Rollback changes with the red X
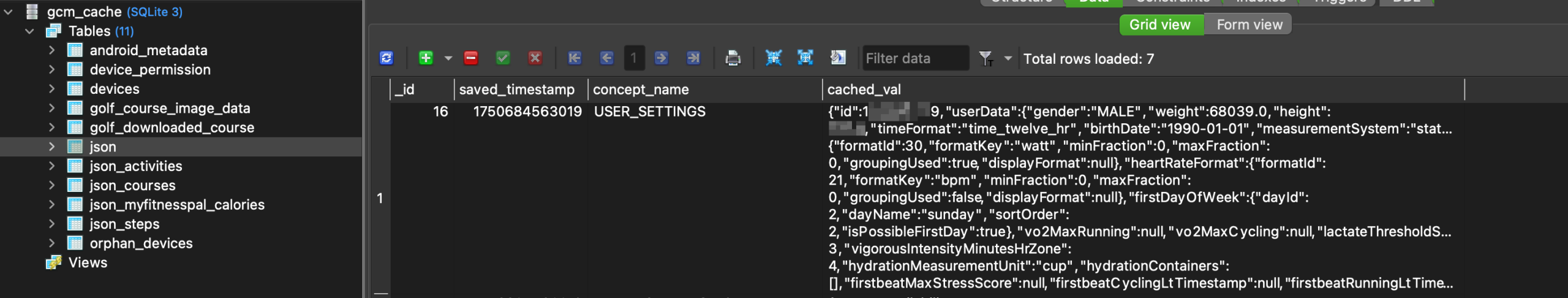The height and width of the screenshot is (298, 1568). 535,58
